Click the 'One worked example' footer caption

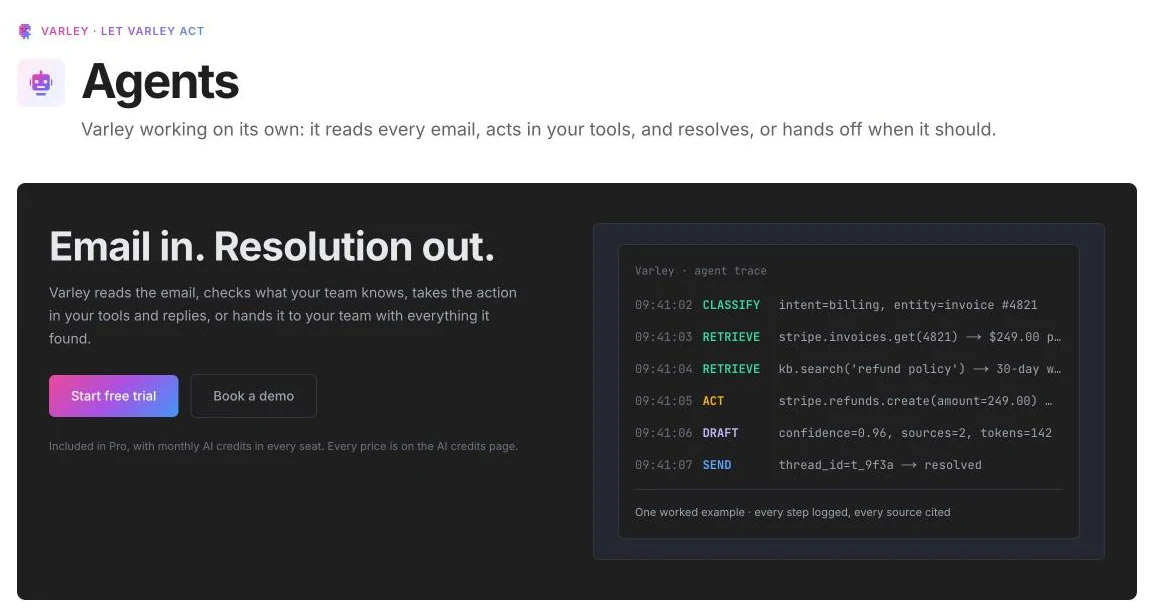click(x=793, y=512)
